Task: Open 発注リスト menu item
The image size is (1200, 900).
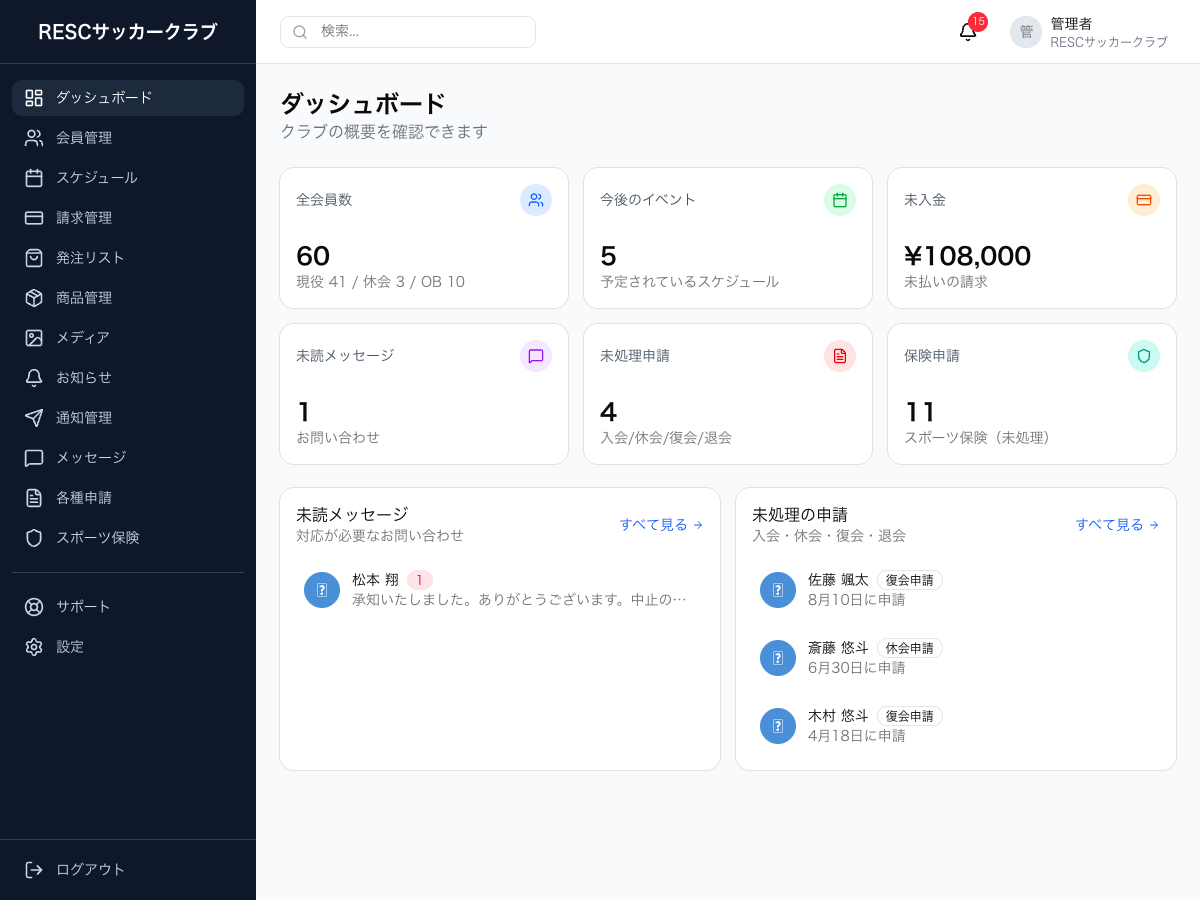Action: (x=128, y=258)
